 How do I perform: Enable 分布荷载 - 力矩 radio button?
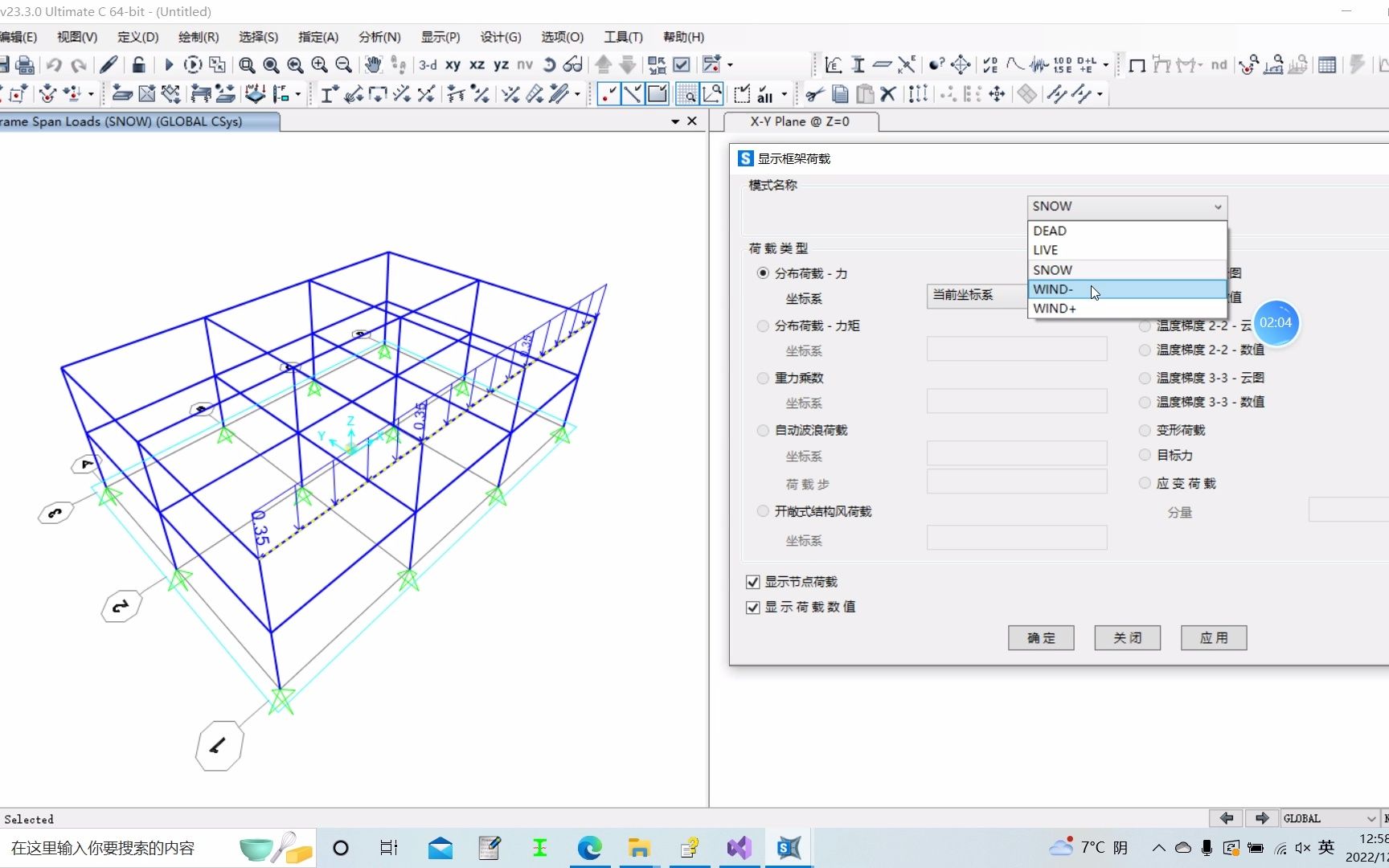762,325
